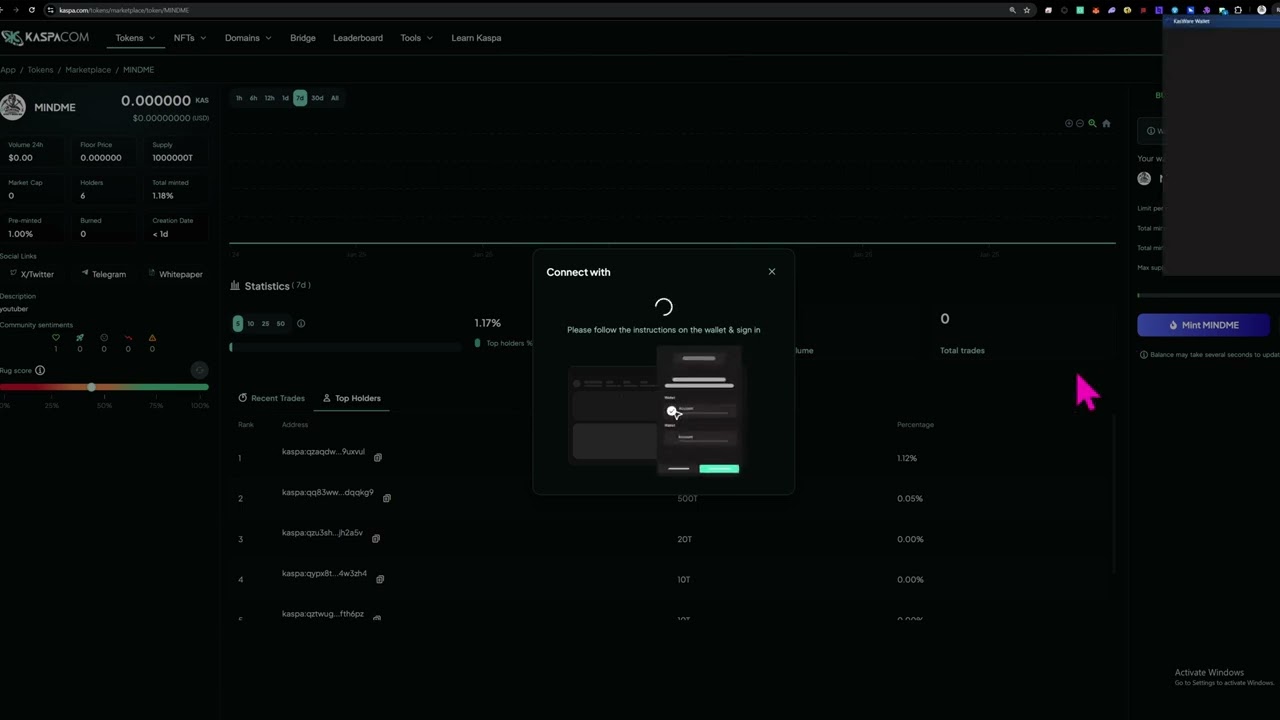Click the rug score refresh button
Screen dimensions: 1280x720
[x=199, y=370]
